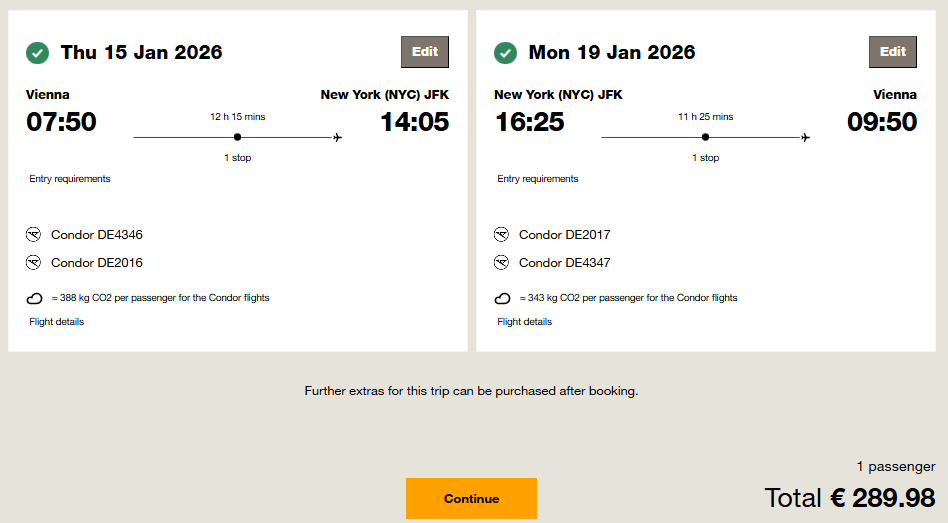Edit the Thu 15 Jan 2026 flight
This screenshot has height=523, width=948.
425,52
